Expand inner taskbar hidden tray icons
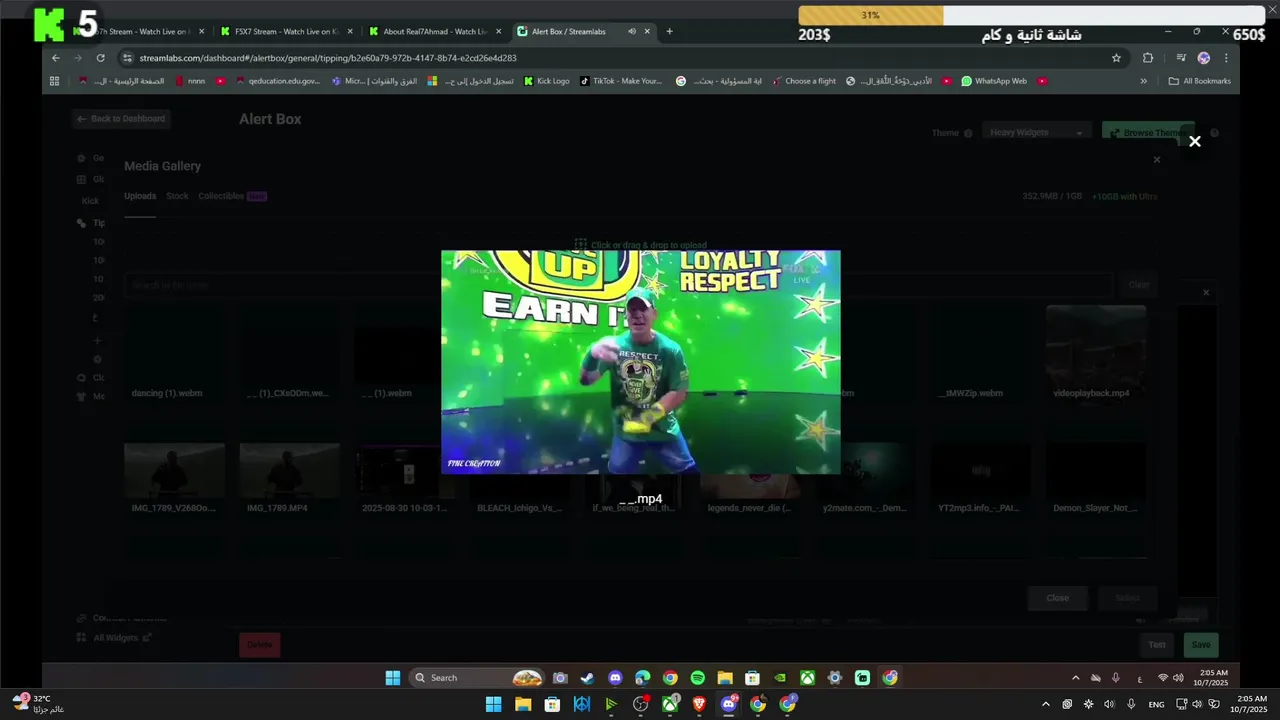Screen dimensions: 1280x720 1075,678
